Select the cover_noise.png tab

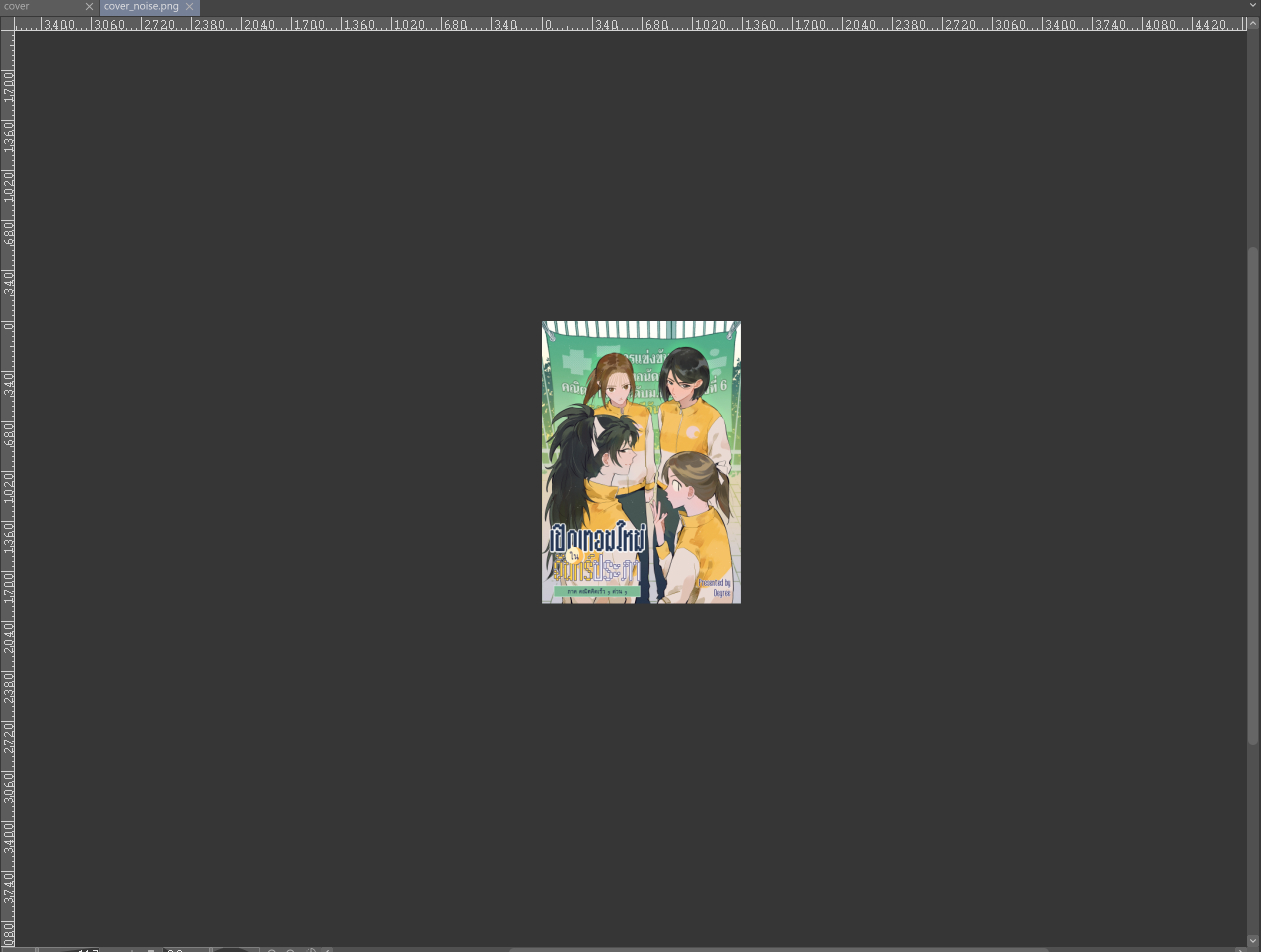141,7
